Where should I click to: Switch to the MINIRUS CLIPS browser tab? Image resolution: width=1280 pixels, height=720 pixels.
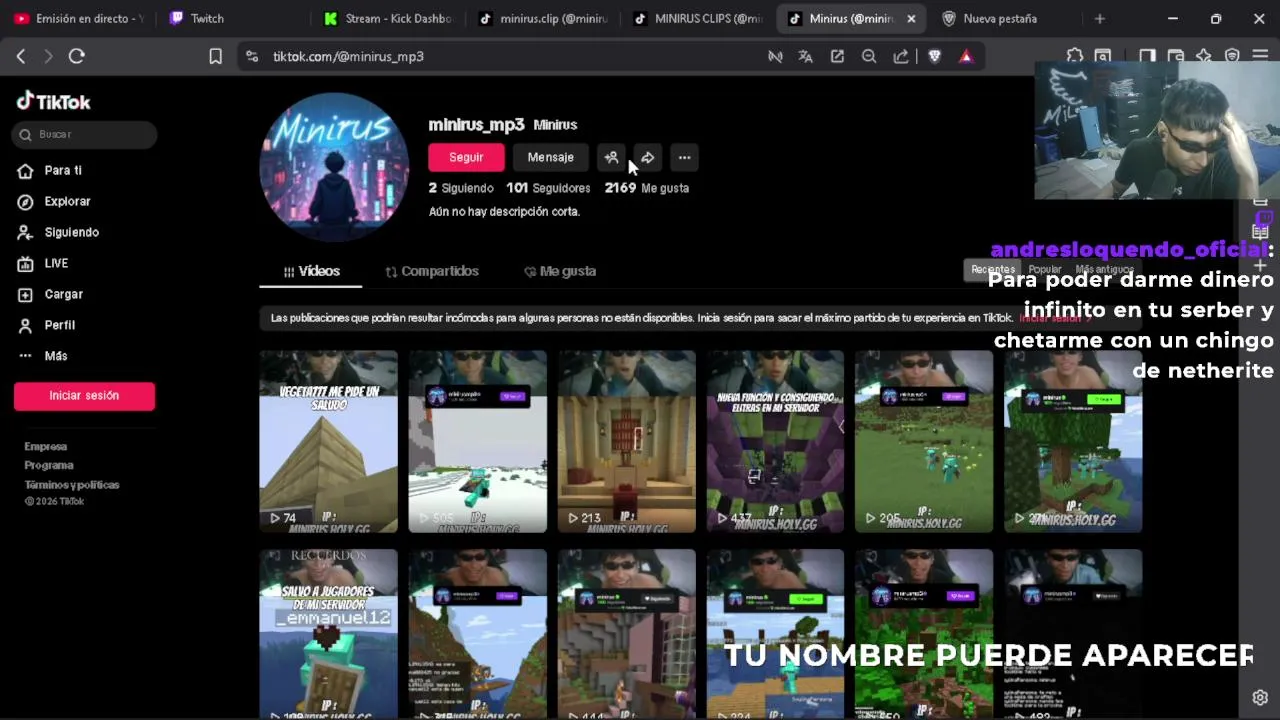(x=697, y=18)
